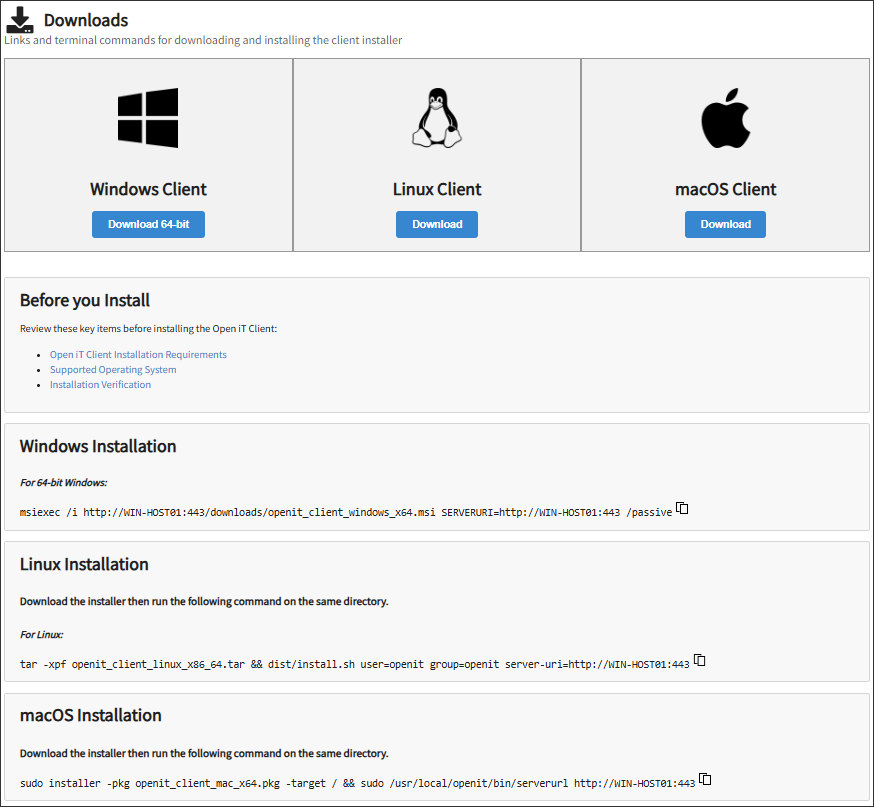Click the Windows Installation section heading
The image size is (874, 807).
click(x=97, y=446)
